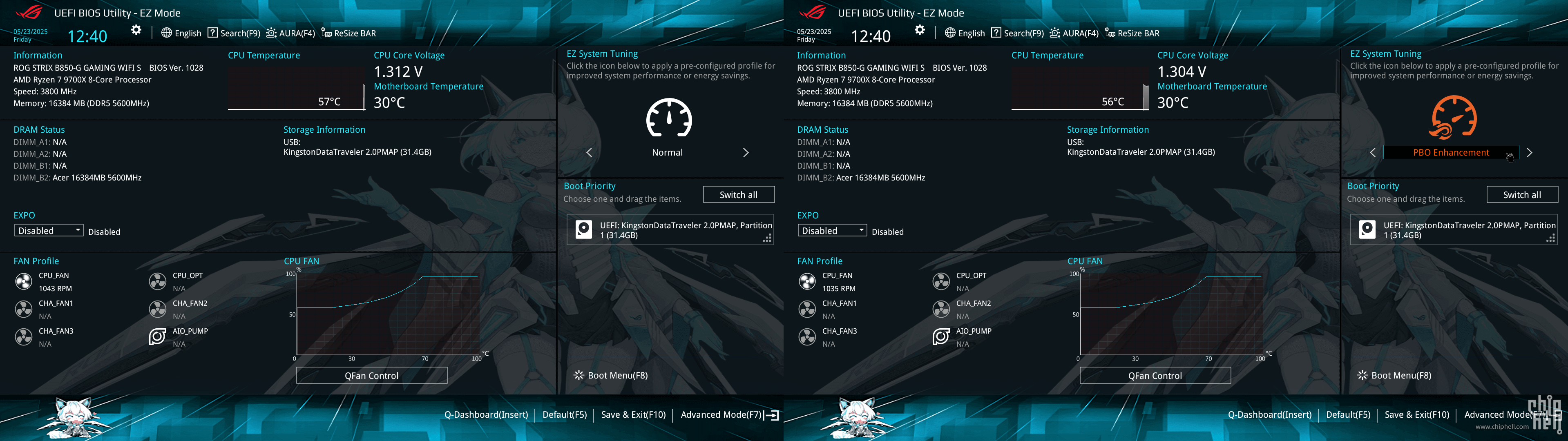This screenshot has width=1568, height=441.
Task: Click disk icon of left boot entry
Action: click(x=584, y=229)
